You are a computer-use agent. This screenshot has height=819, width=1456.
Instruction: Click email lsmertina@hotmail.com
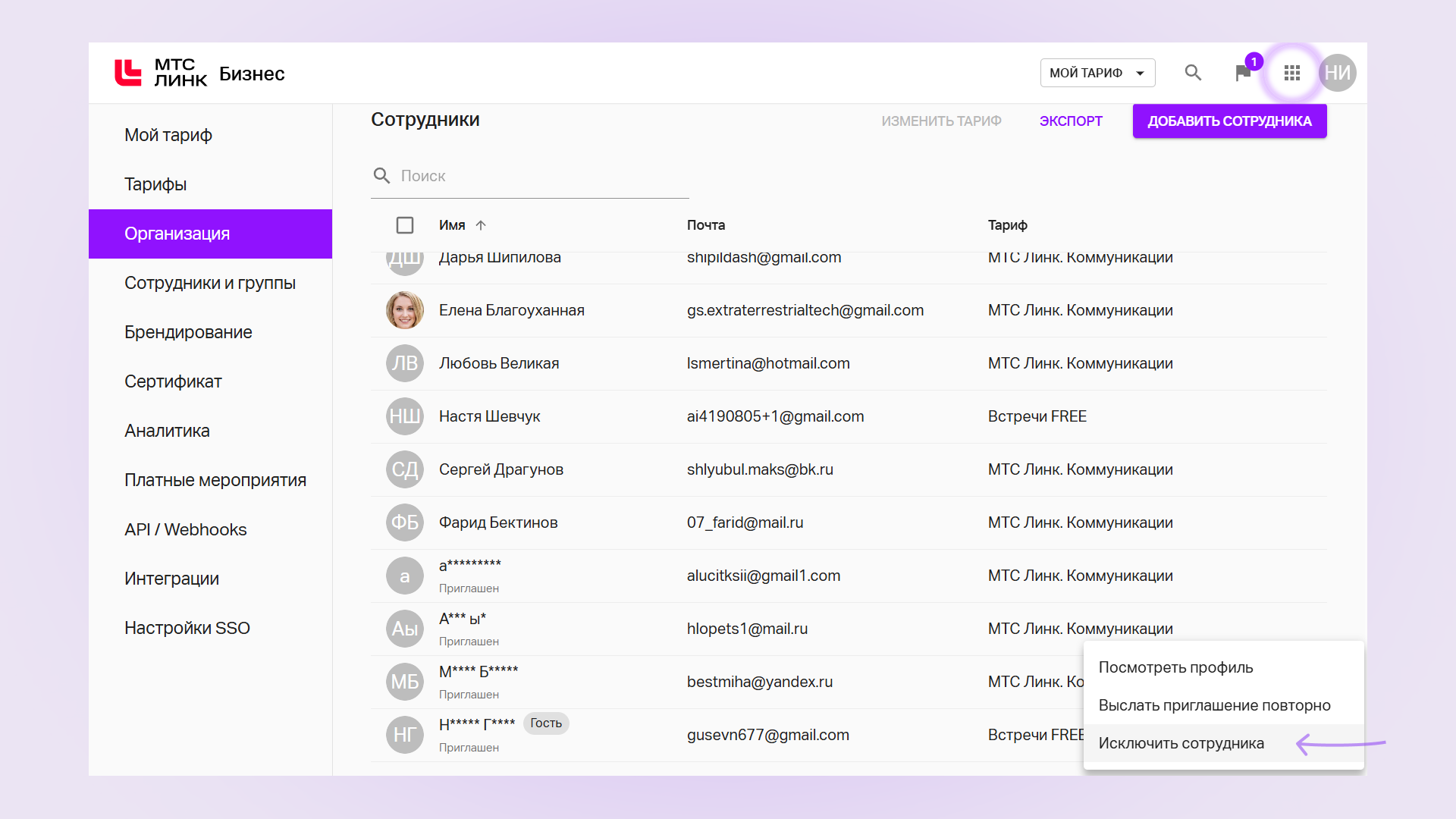[x=768, y=363]
